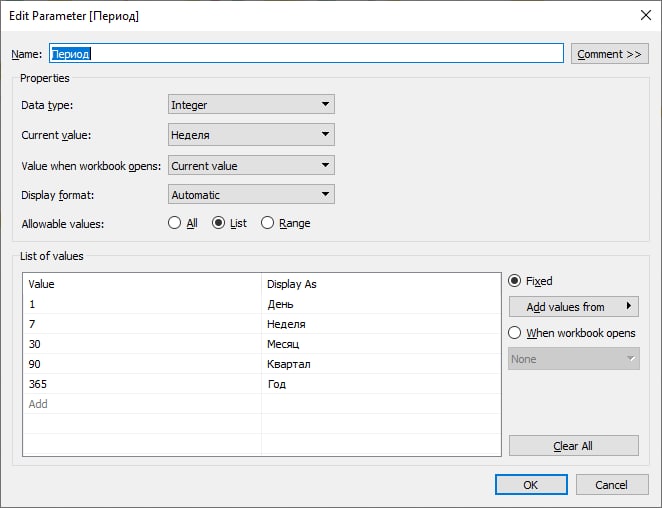Select value cell 1

tap(143, 304)
